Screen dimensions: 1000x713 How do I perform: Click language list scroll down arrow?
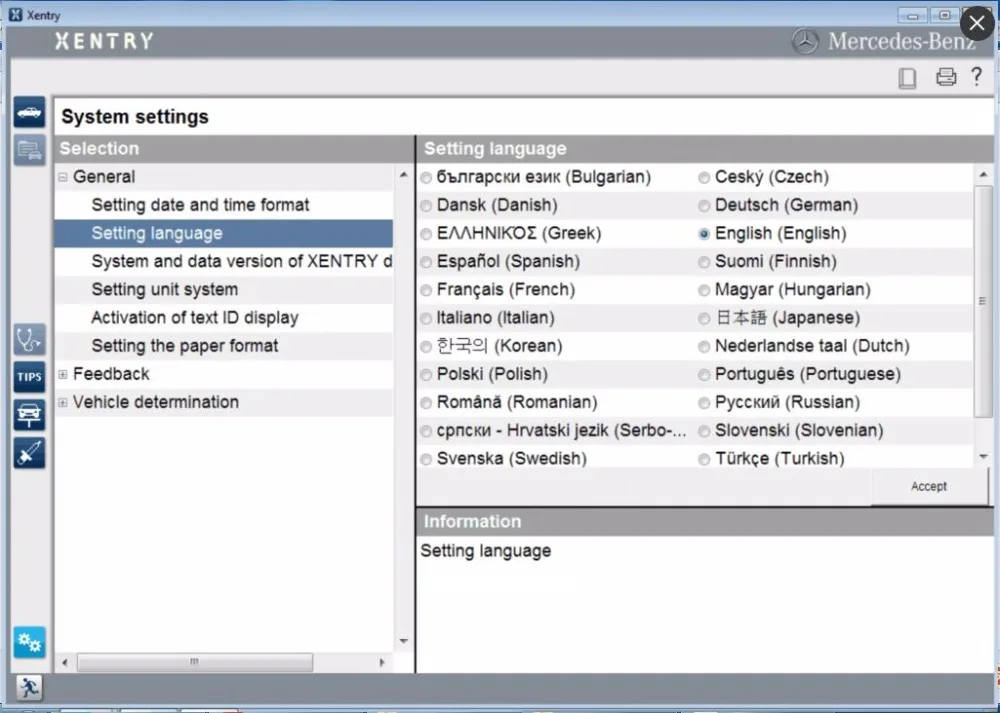tap(983, 457)
